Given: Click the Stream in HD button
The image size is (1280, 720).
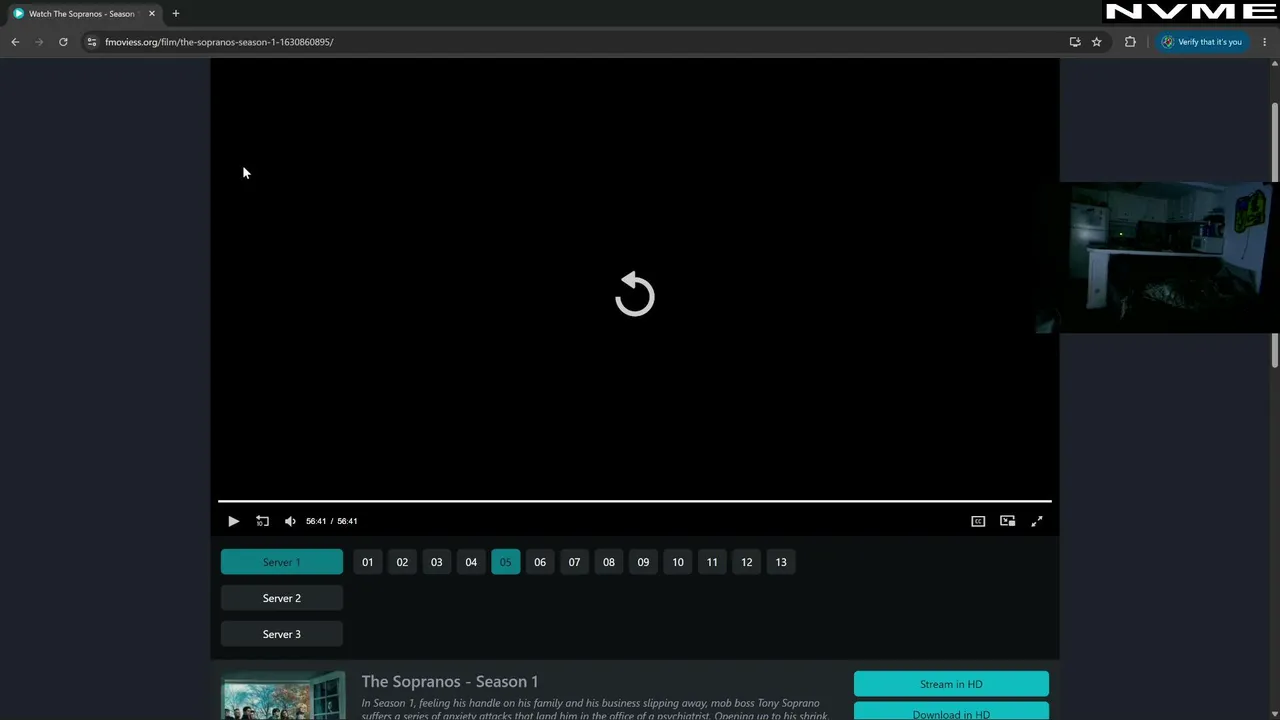Looking at the screenshot, I should [951, 684].
